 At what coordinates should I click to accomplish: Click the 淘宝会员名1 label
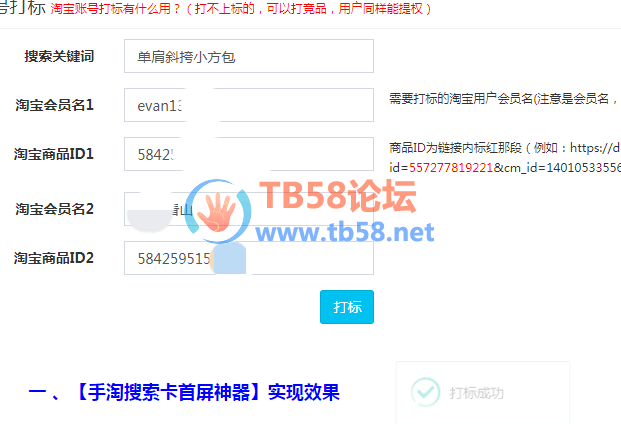[55, 105]
